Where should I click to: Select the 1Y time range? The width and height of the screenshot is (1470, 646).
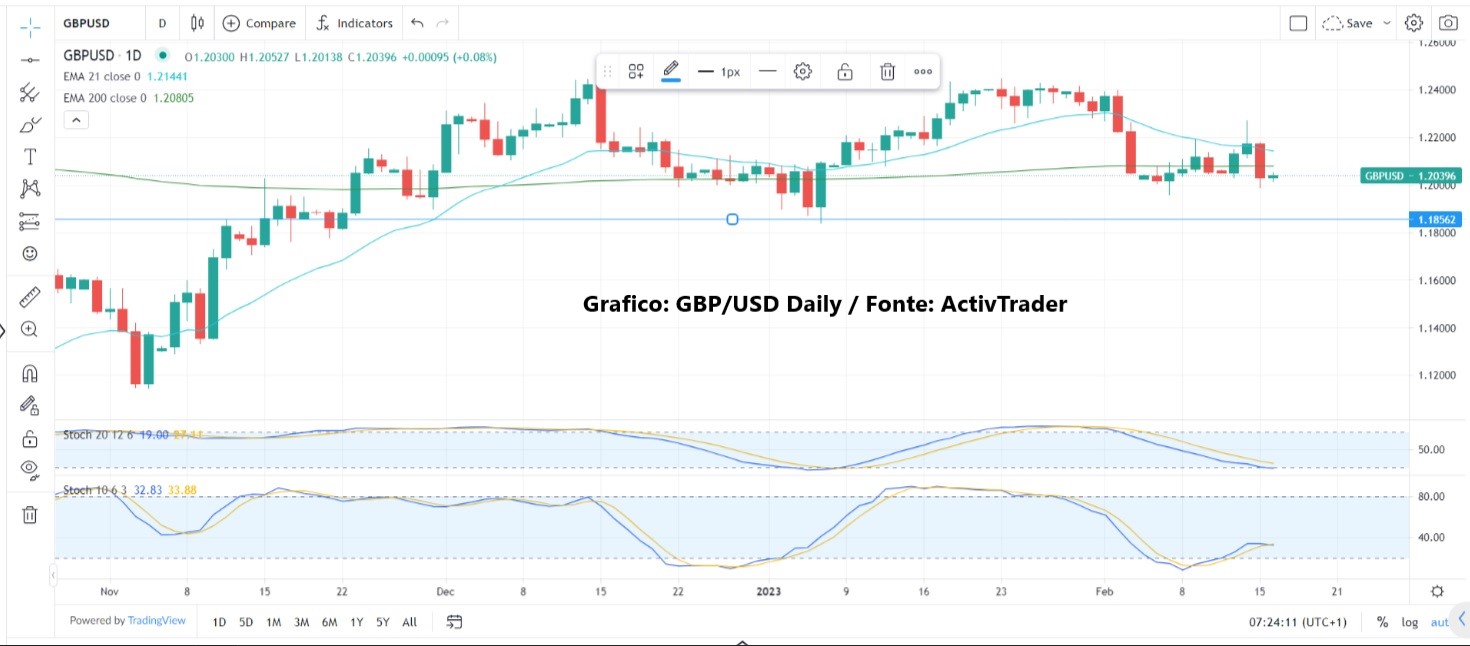click(x=356, y=622)
